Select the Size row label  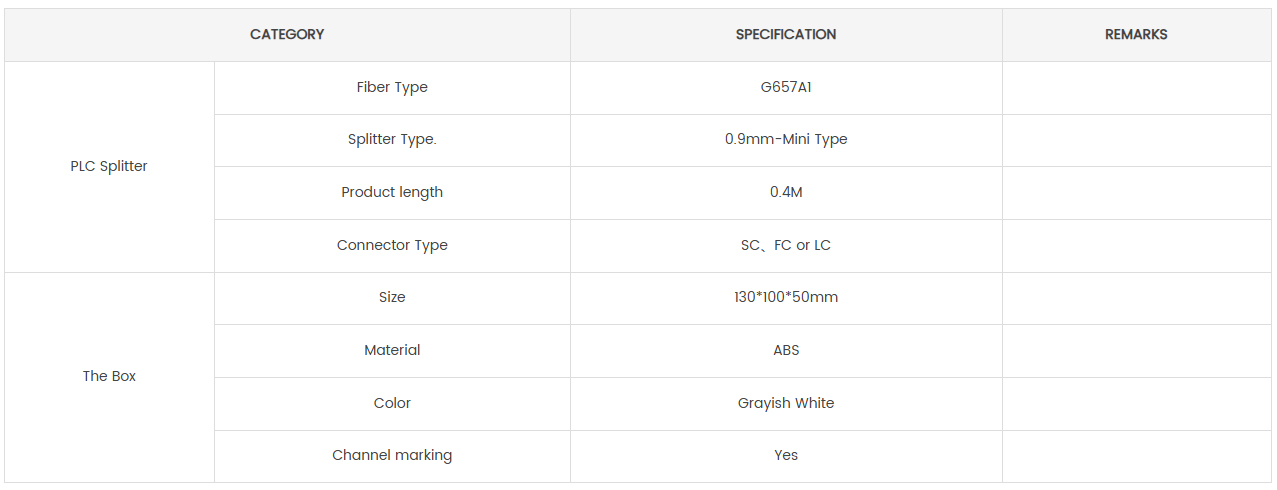click(x=392, y=297)
